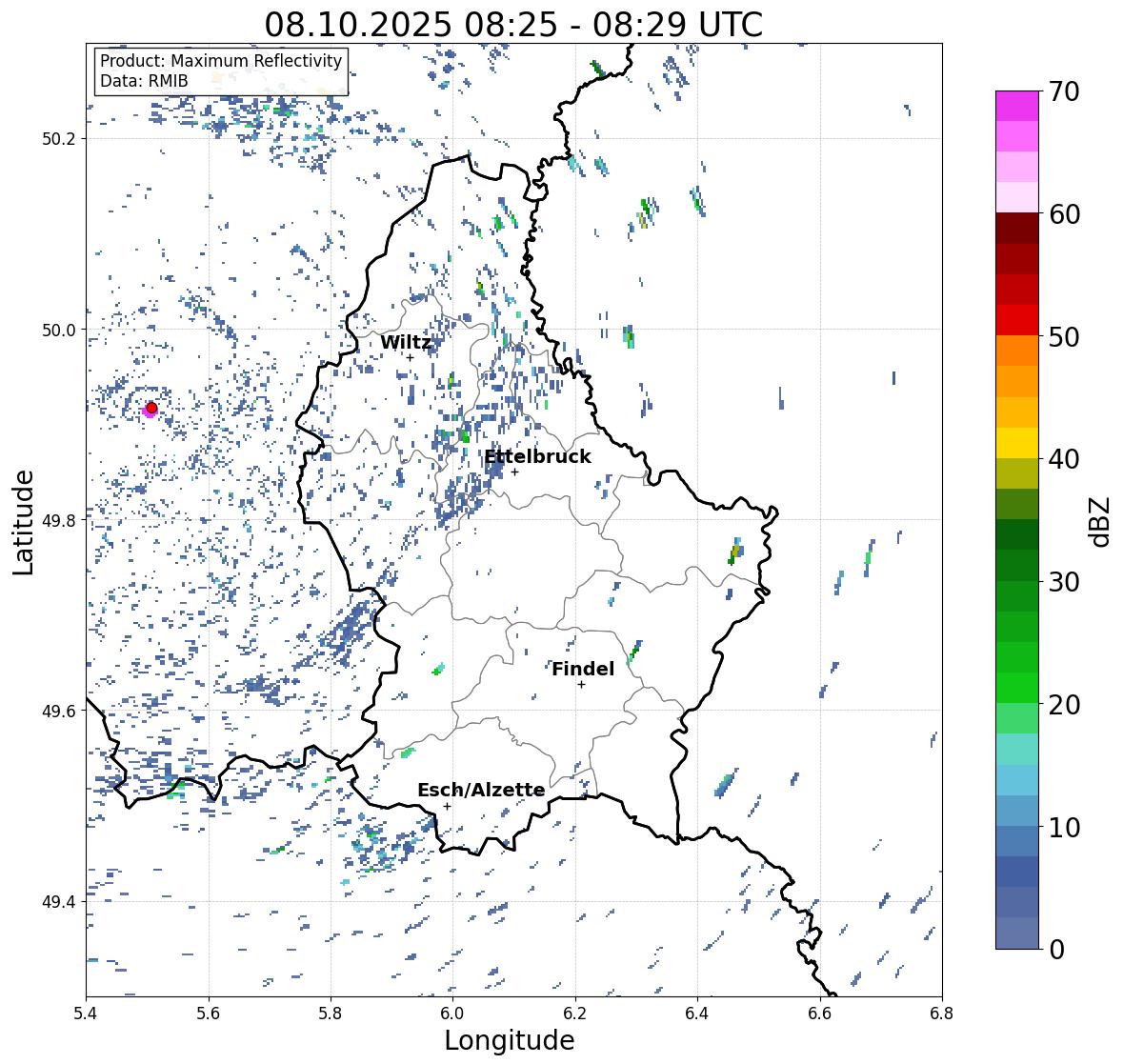Click the date and time title text
Viewport: 1123px width, 1064px height.
coord(513,25)
